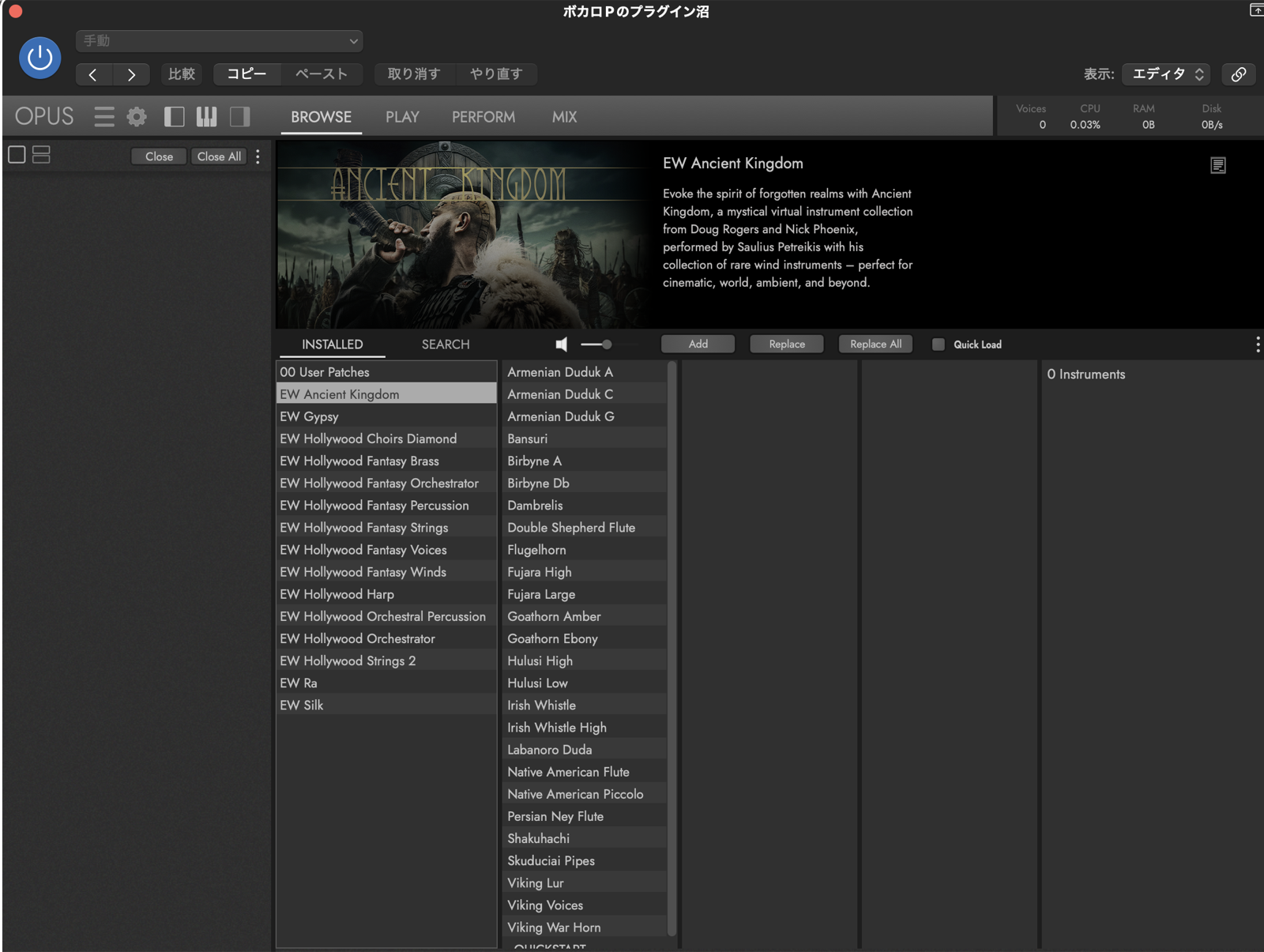Select EW Ra library

386,683
